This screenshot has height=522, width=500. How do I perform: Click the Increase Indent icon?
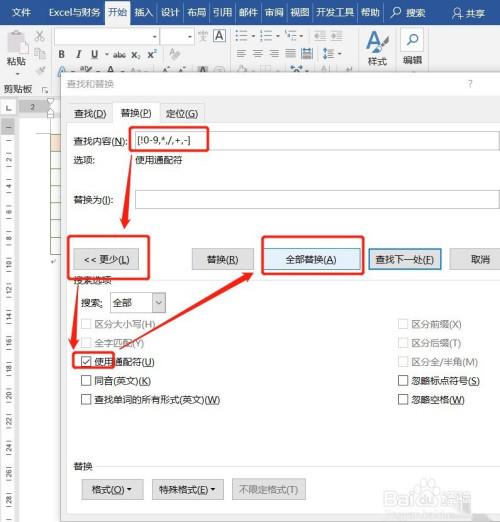(336, 35)
